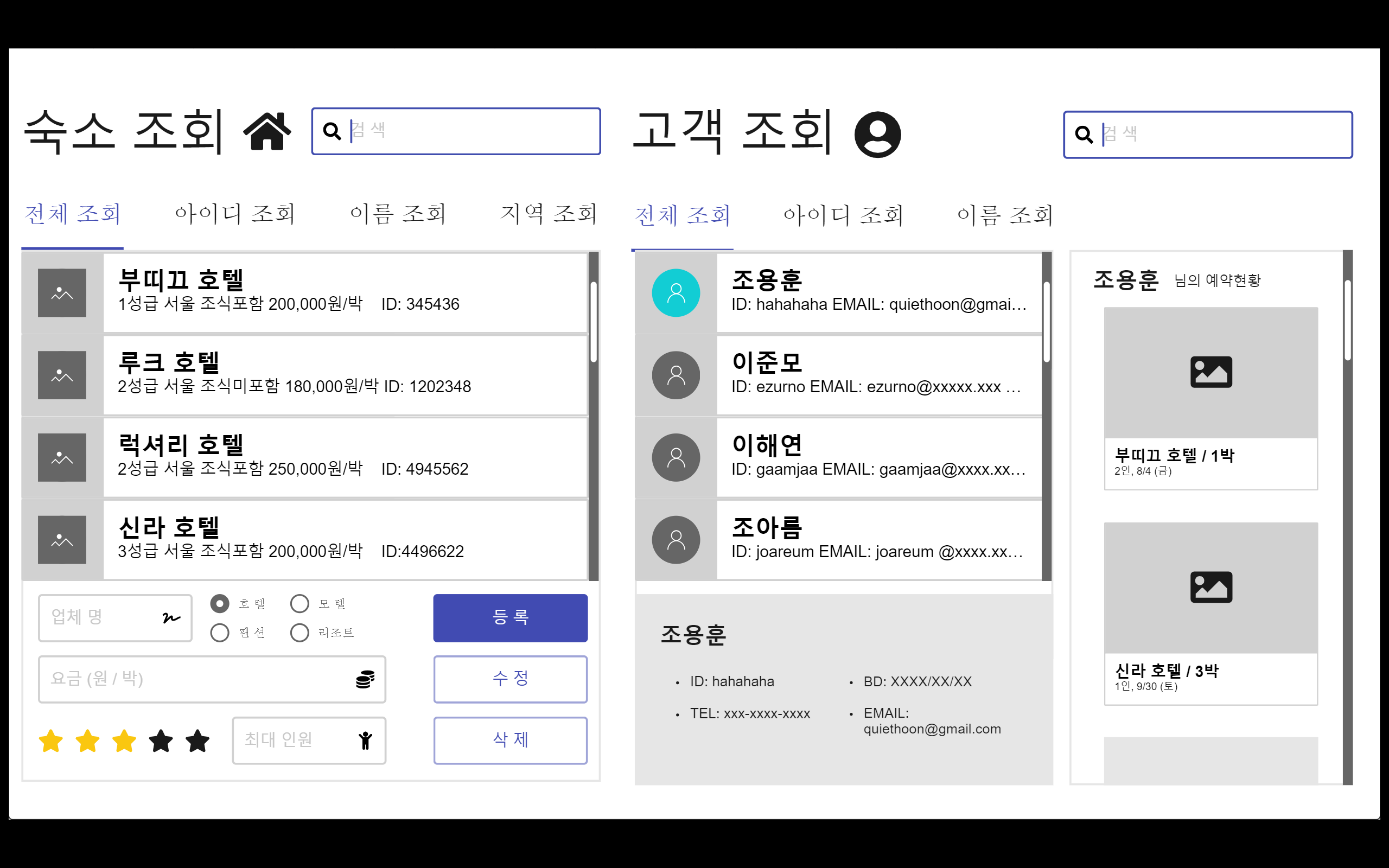This screenshot has width=1389, height=868.
Task: Click the 삭제 button
Action: click(510, 741)
